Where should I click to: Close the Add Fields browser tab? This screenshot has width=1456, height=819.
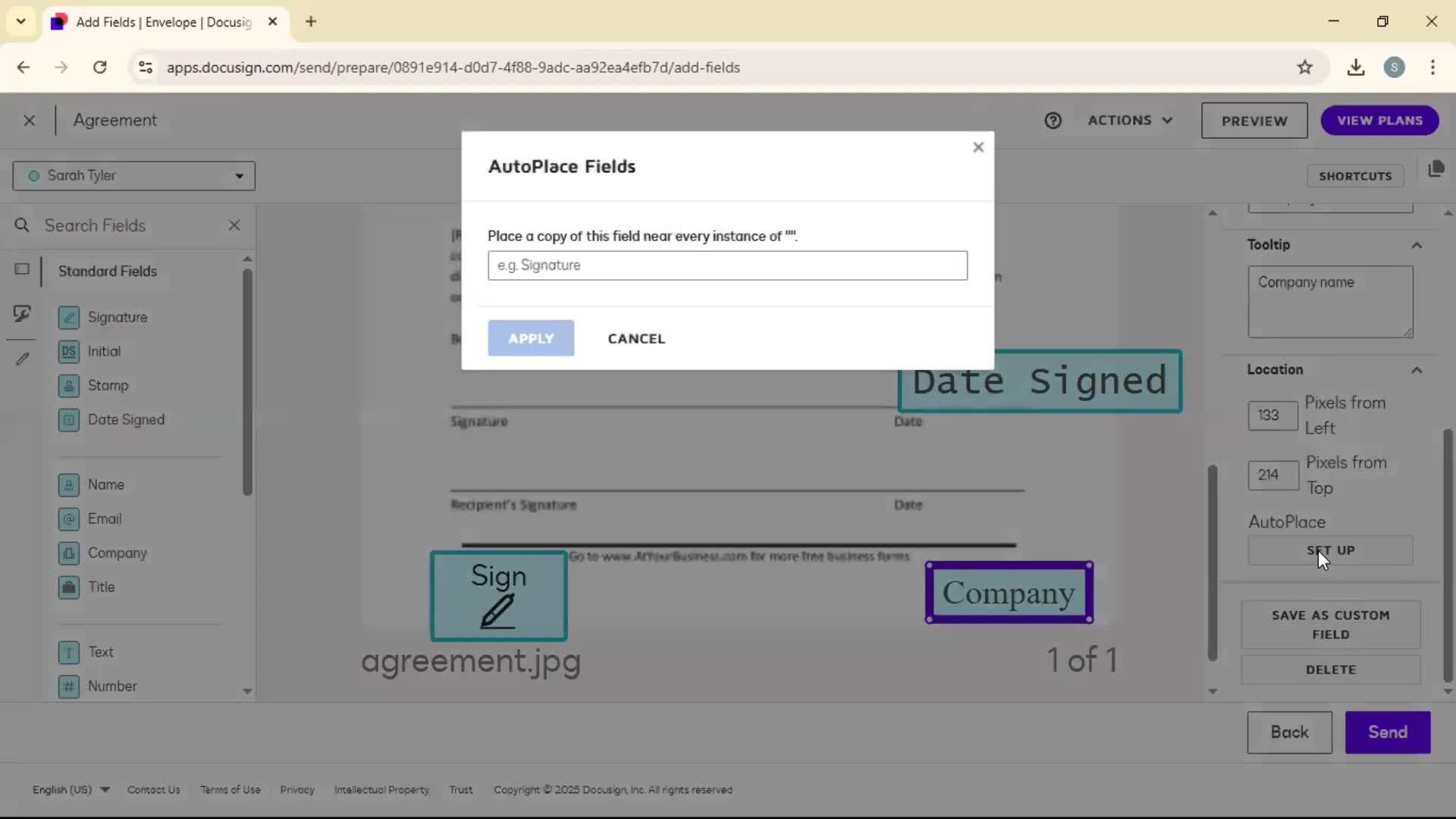pyautogui.click(x=272, y=22)
